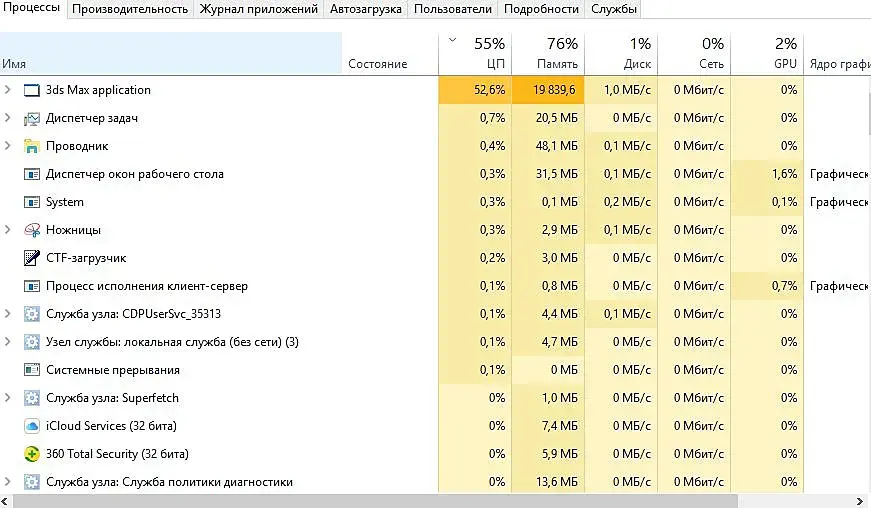
Task: Click the Ядро графического процессора column header
Action: (838, 53)
